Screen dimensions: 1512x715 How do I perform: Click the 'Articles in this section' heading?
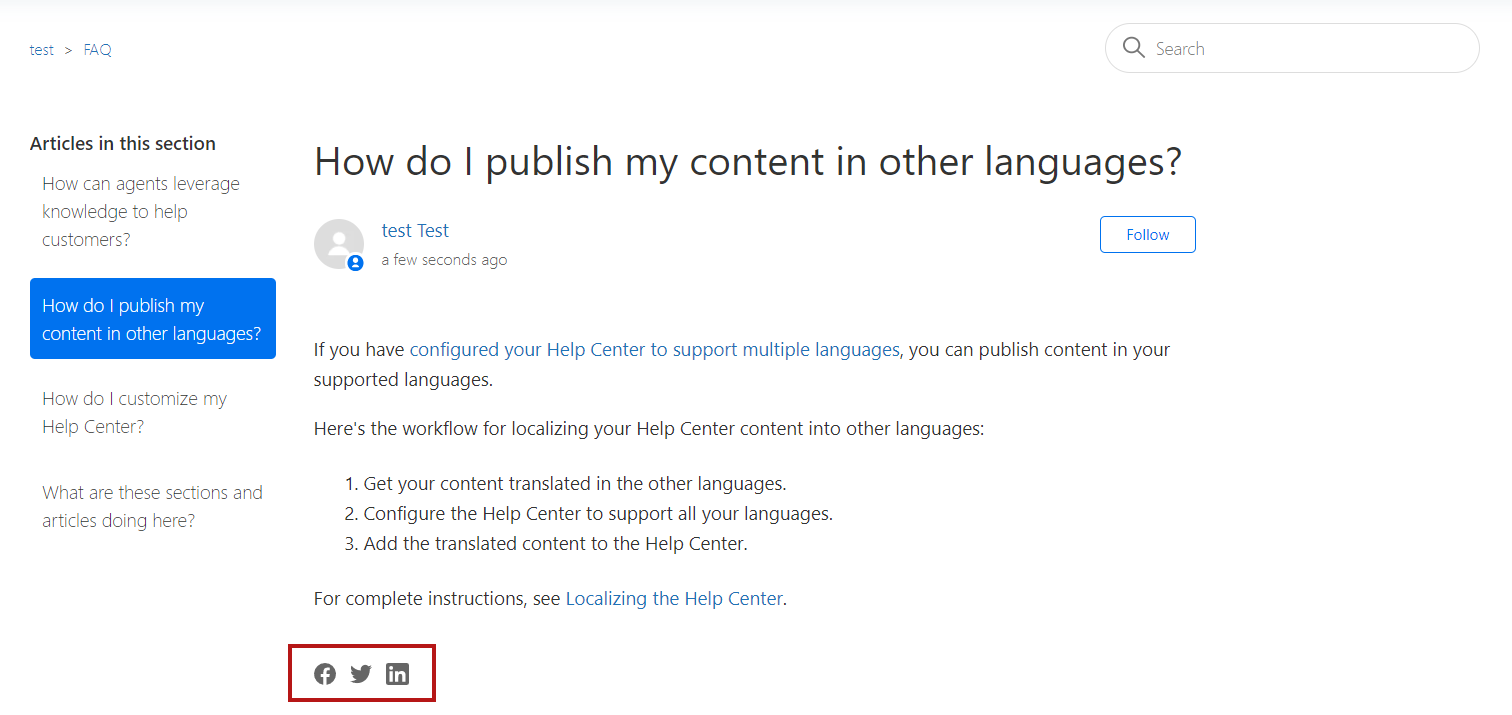tap(123, 144)
